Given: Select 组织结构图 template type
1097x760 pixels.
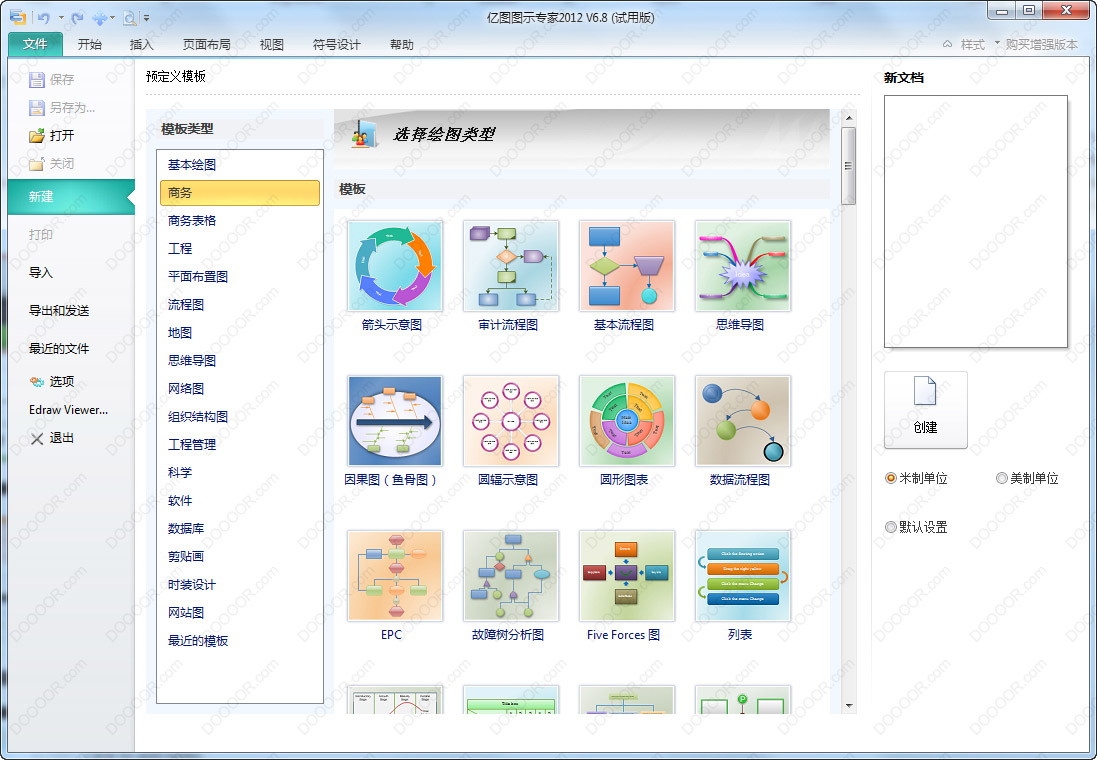Looking at the screenshot, I should [x=198, y=416].
